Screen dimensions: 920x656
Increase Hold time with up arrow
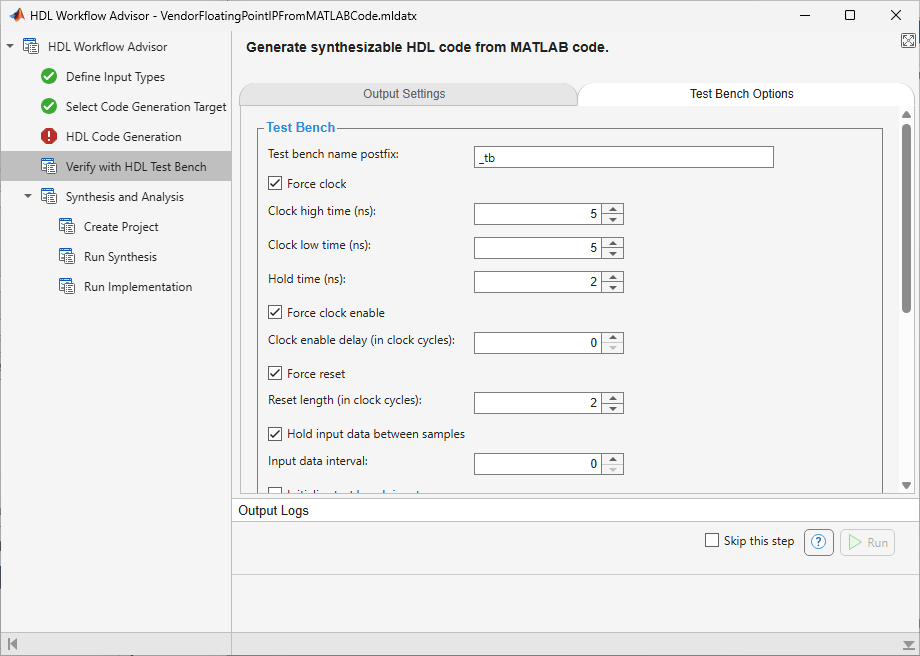(613, 277)
